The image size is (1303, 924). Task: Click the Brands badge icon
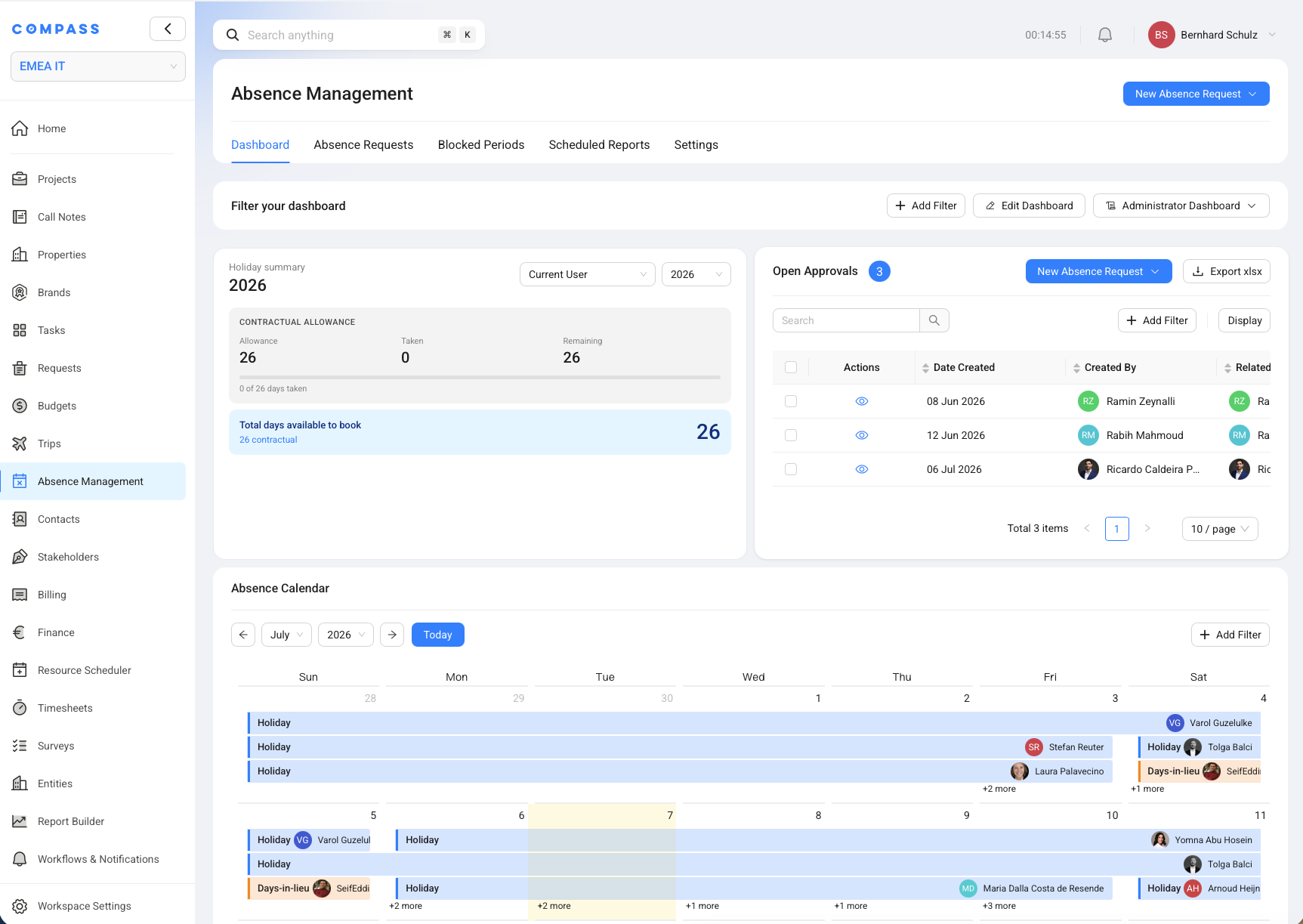20,292
